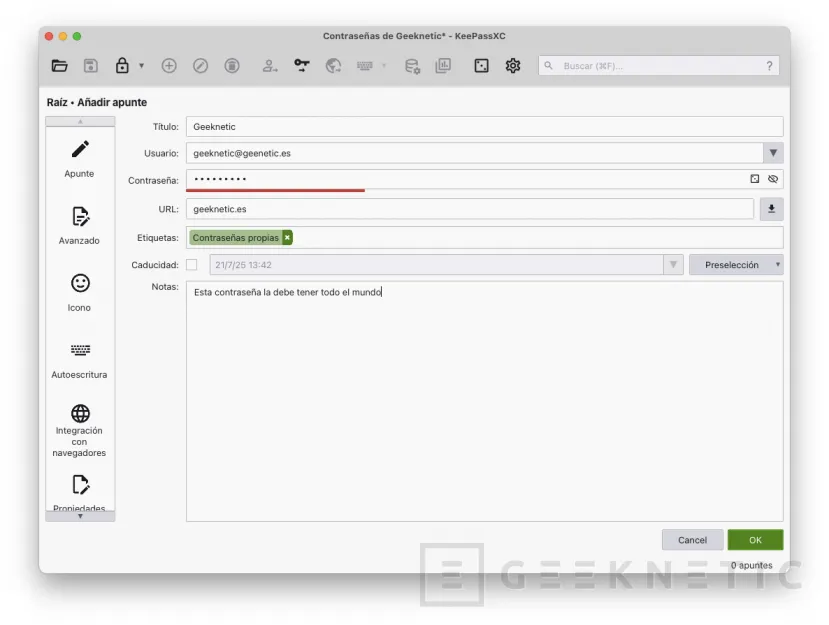
Task: Remove the Contraseñas propias tag
Action: 287,238
